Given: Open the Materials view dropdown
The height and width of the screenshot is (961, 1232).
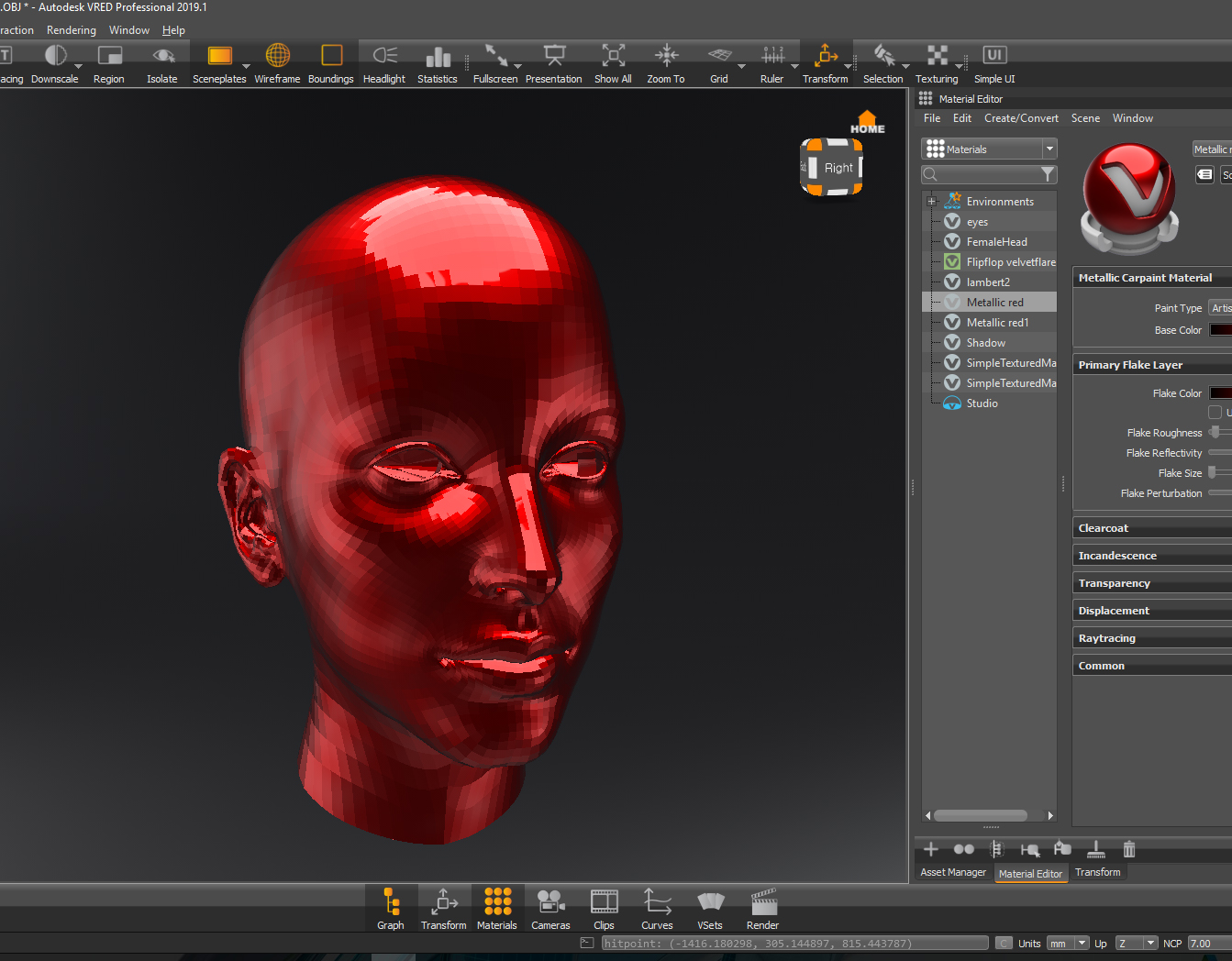Looking at the screenshot, I should 1049,149.
